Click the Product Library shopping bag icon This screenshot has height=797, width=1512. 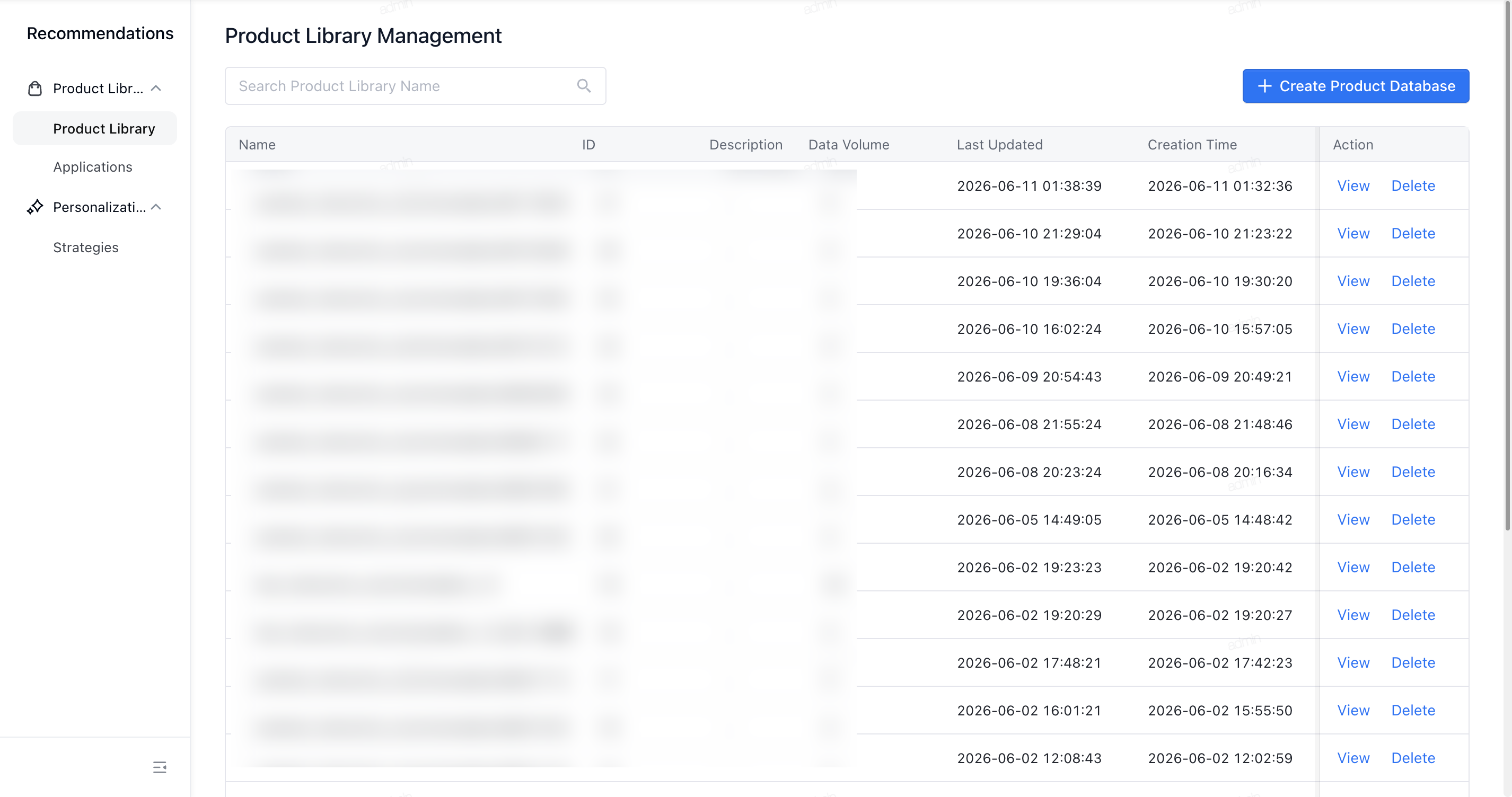coord(35,88)
